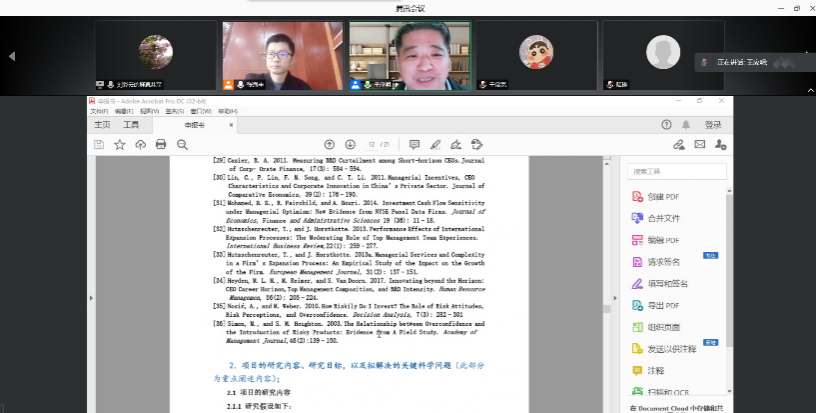Expand the left navigation pane arrow
Screen dimensions: 816x413
pos(93,297)
